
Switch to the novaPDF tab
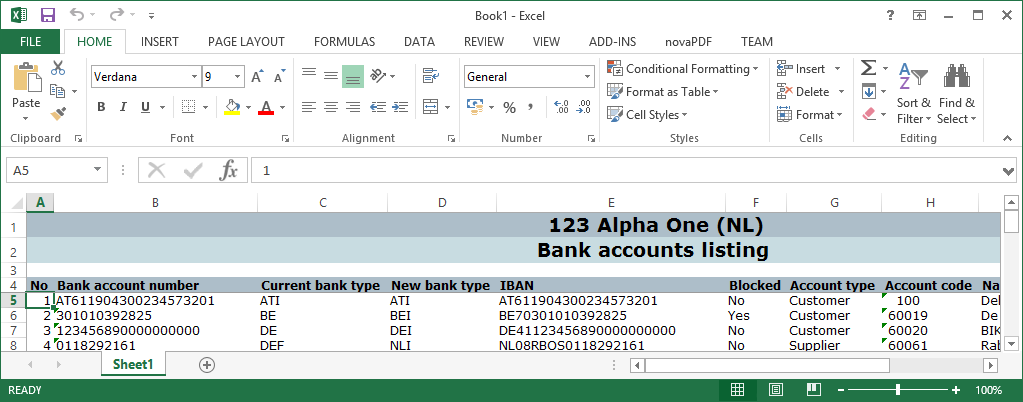[689, 41]
